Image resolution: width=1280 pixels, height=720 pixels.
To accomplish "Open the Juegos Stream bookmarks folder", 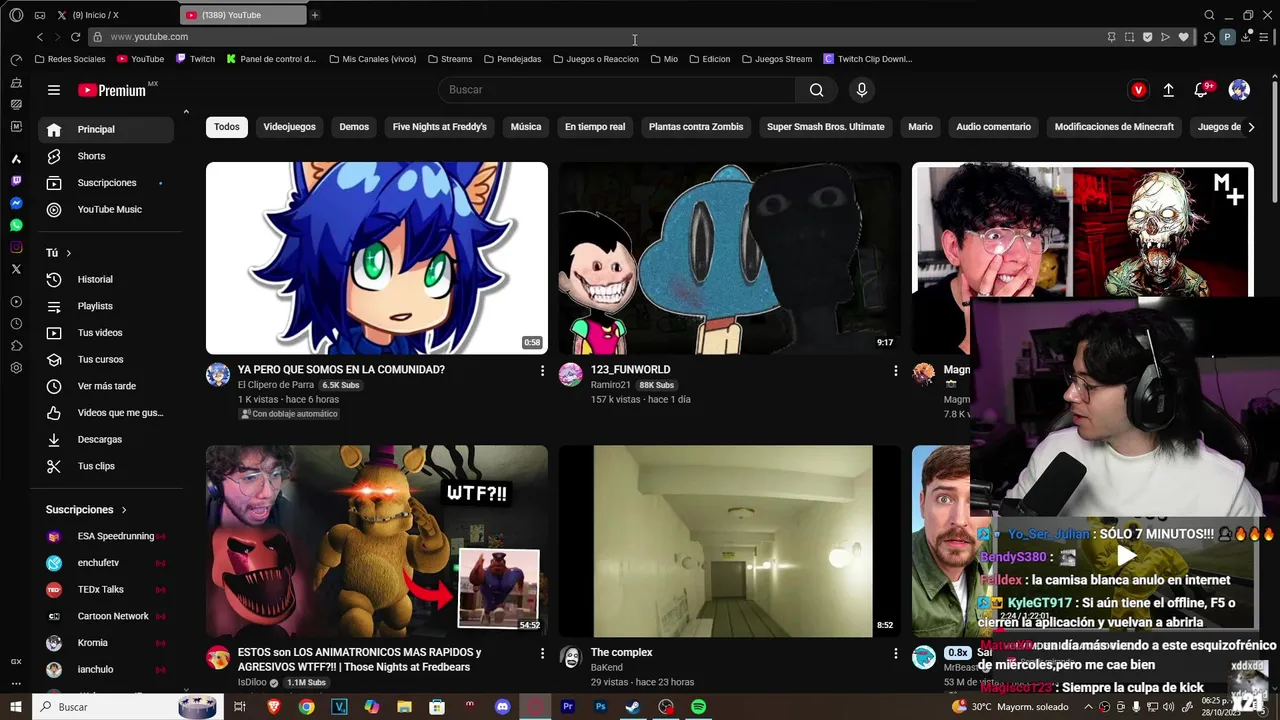I will (x=777, y=59).
